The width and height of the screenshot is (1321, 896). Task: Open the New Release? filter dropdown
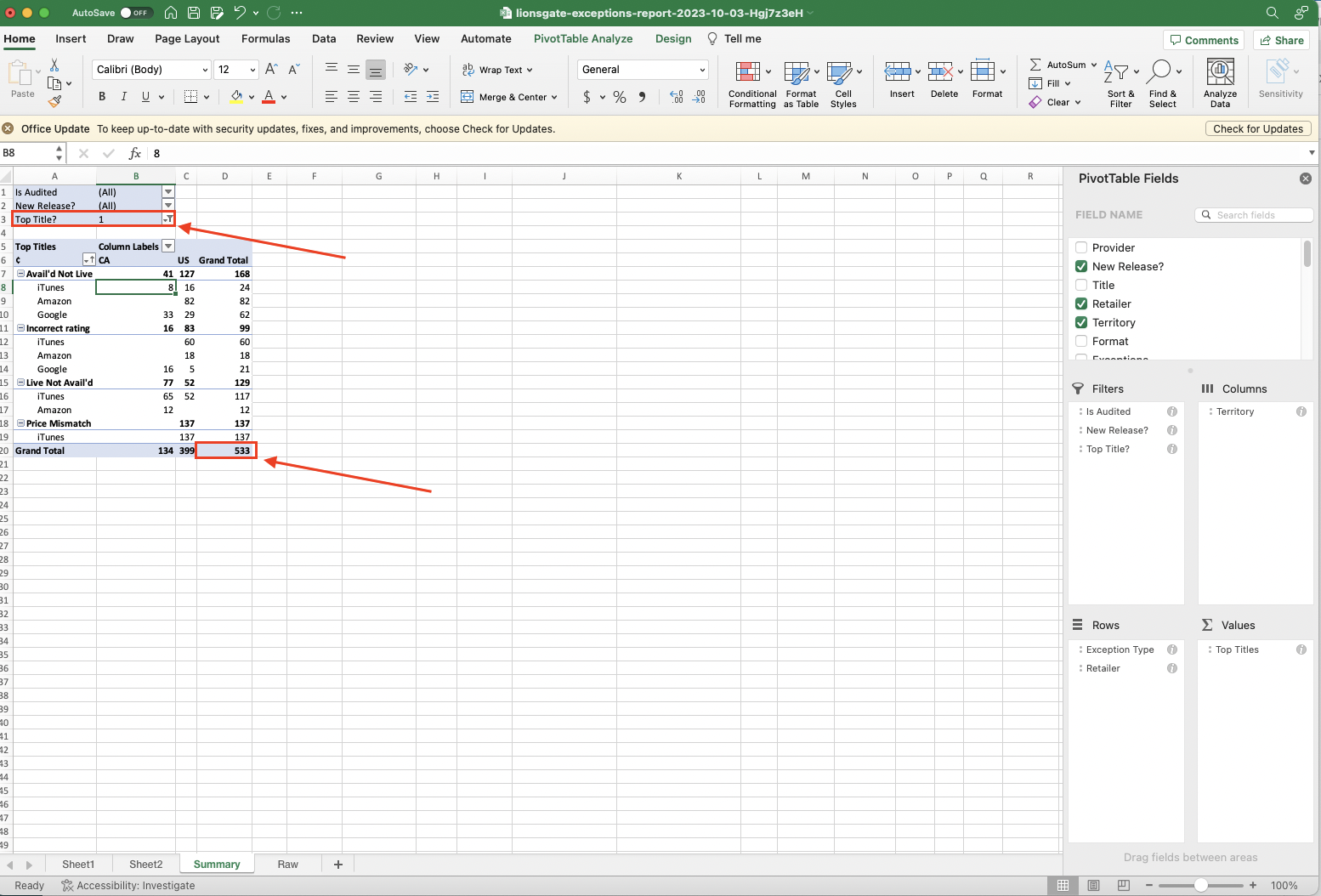pos(168,206)
